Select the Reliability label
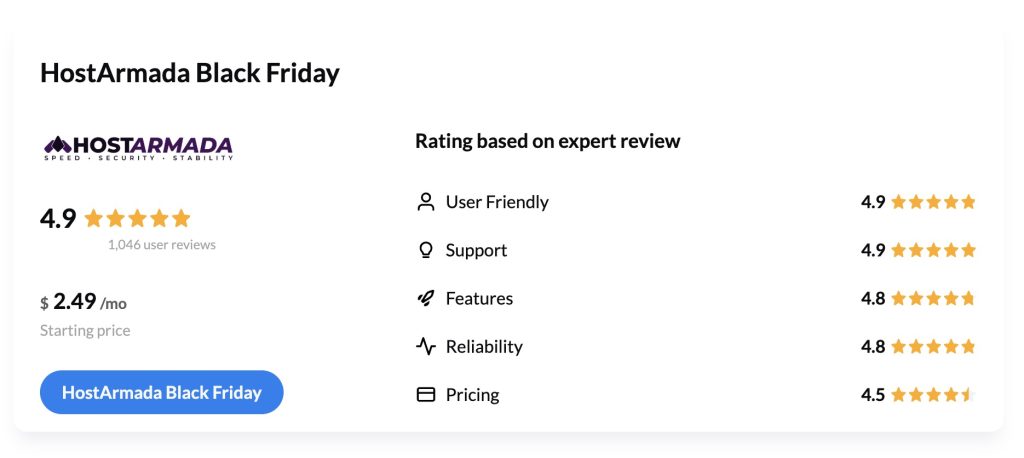Screen dimensions: 1024x458 (484, 347)
